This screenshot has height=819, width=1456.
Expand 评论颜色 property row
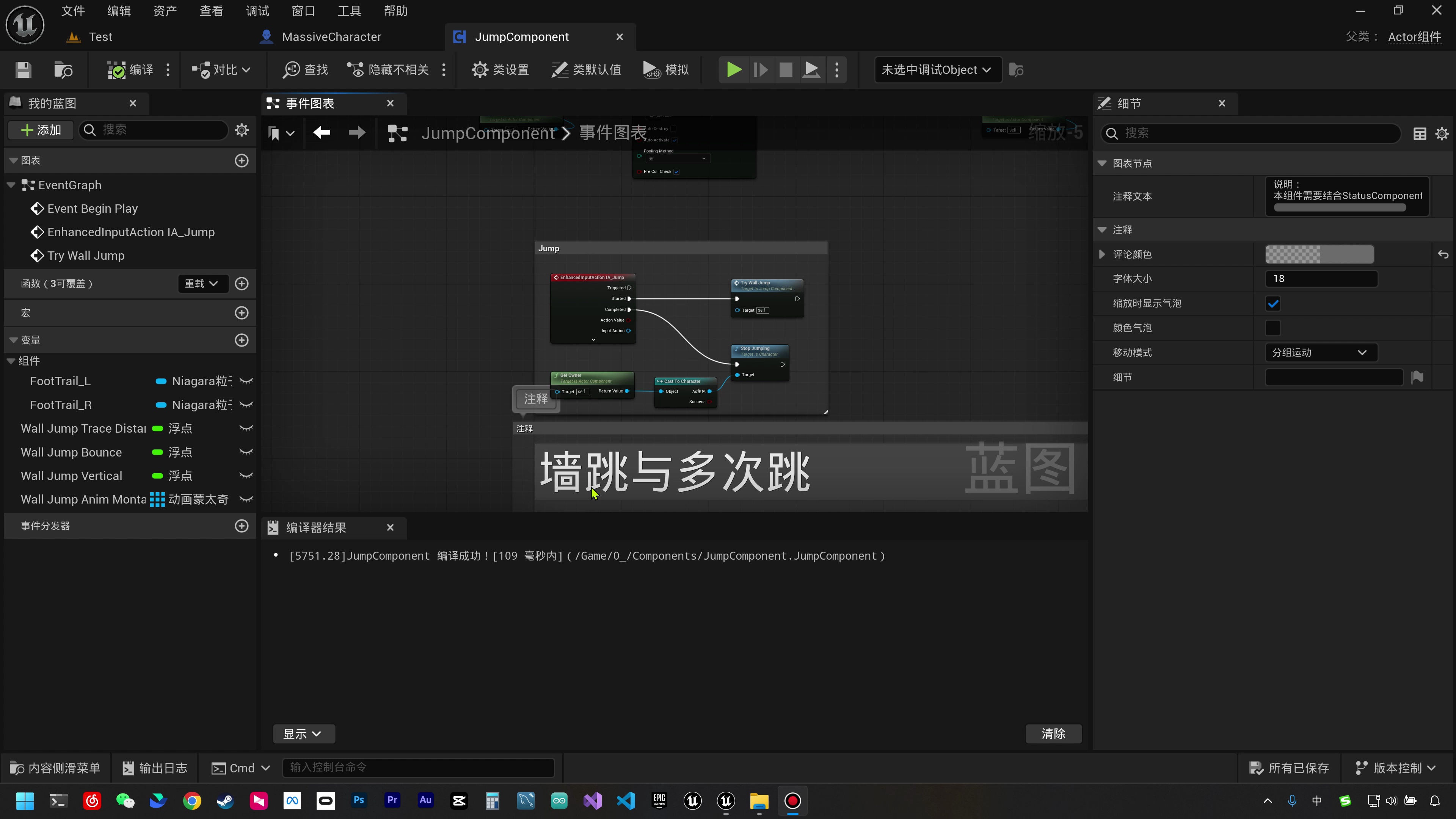tap(1101, 254)
